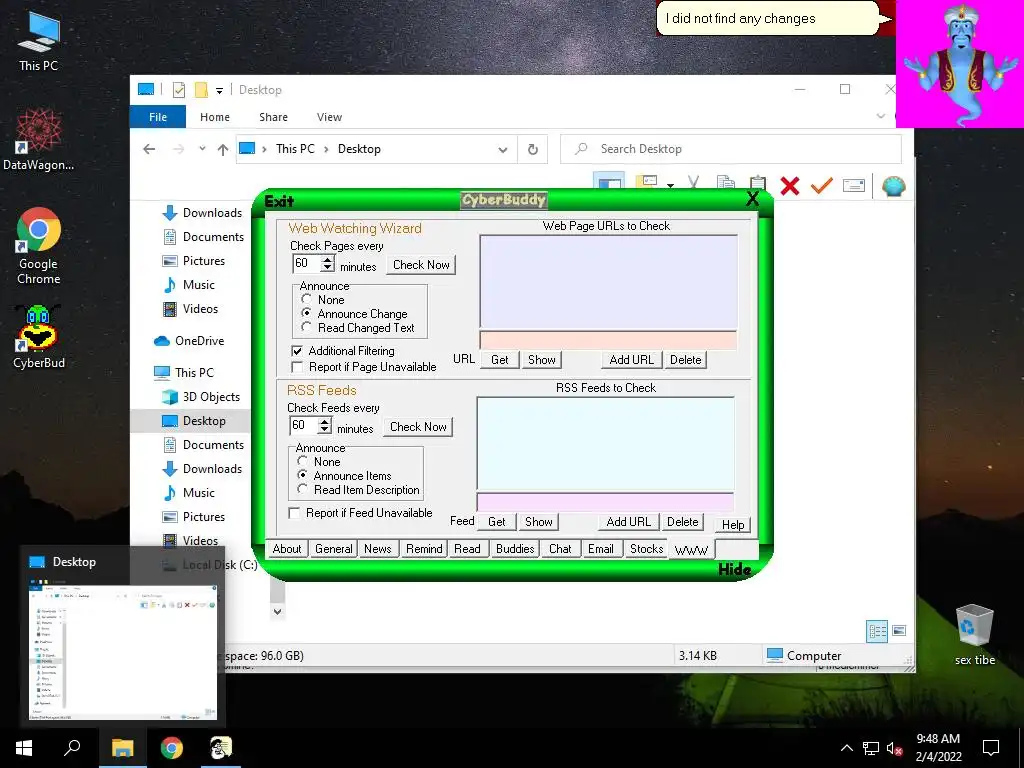Open the Stocks tab
Viewport: 1024px width, 768px height.
[x=647, y=549]
